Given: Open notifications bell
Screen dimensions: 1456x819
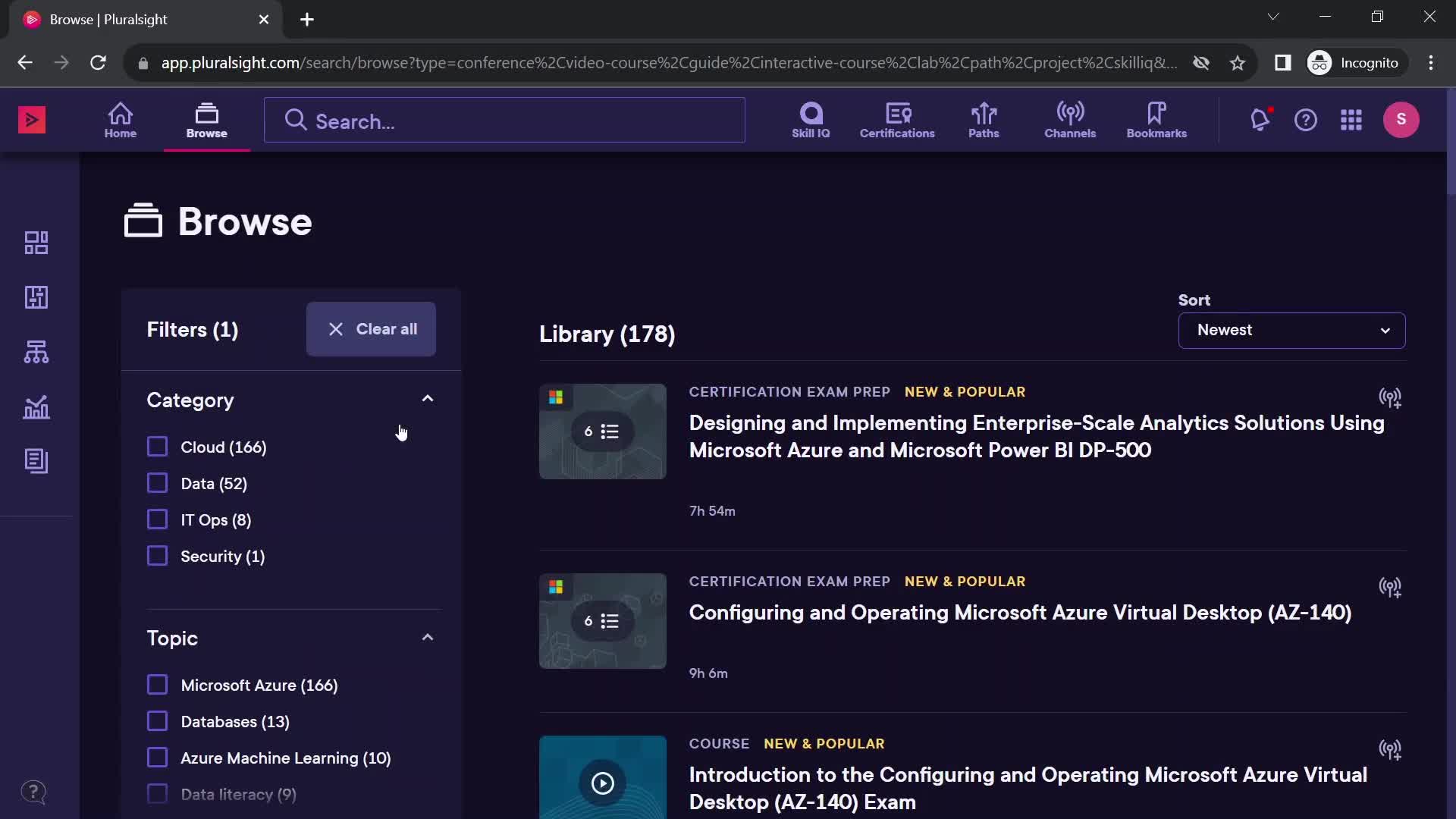Looking at the screenshot, I should click(x=1260, y=120).
